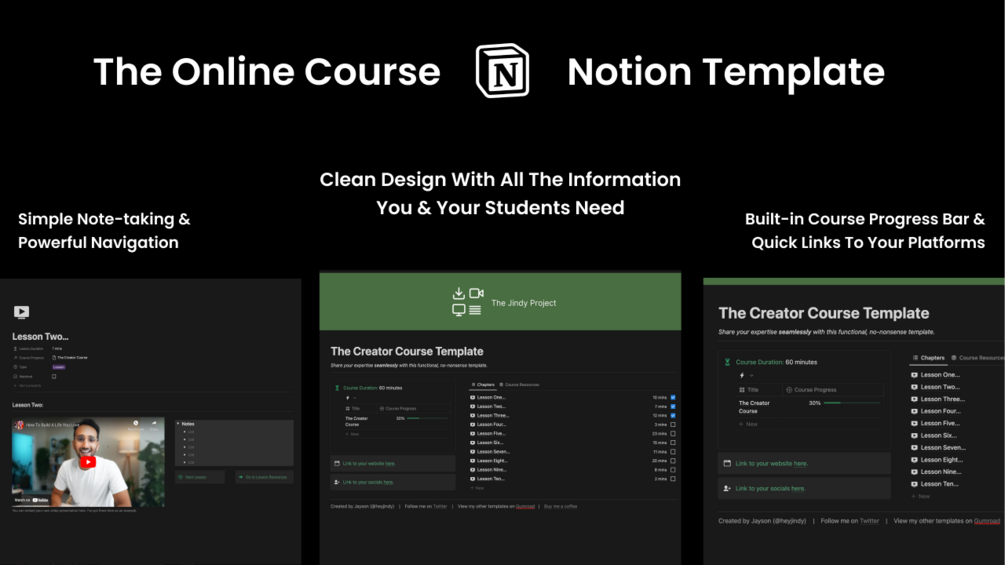Click the lightning bolt icon in the right page
1005x565 pixels.
[x=742, y=375]
